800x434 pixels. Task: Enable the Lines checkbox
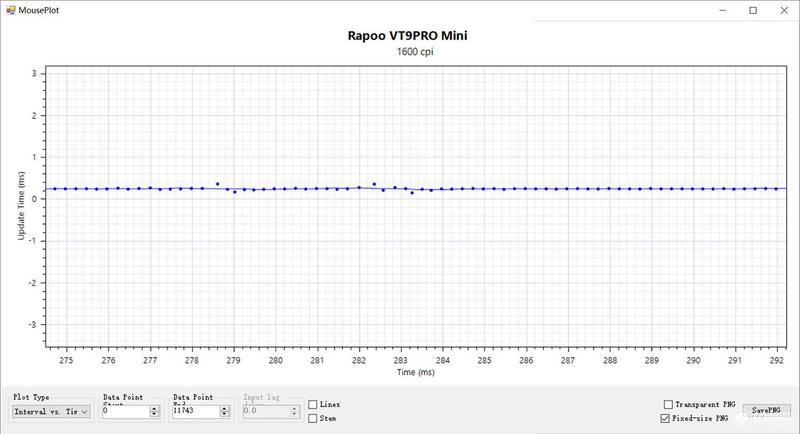coord(313,404)
